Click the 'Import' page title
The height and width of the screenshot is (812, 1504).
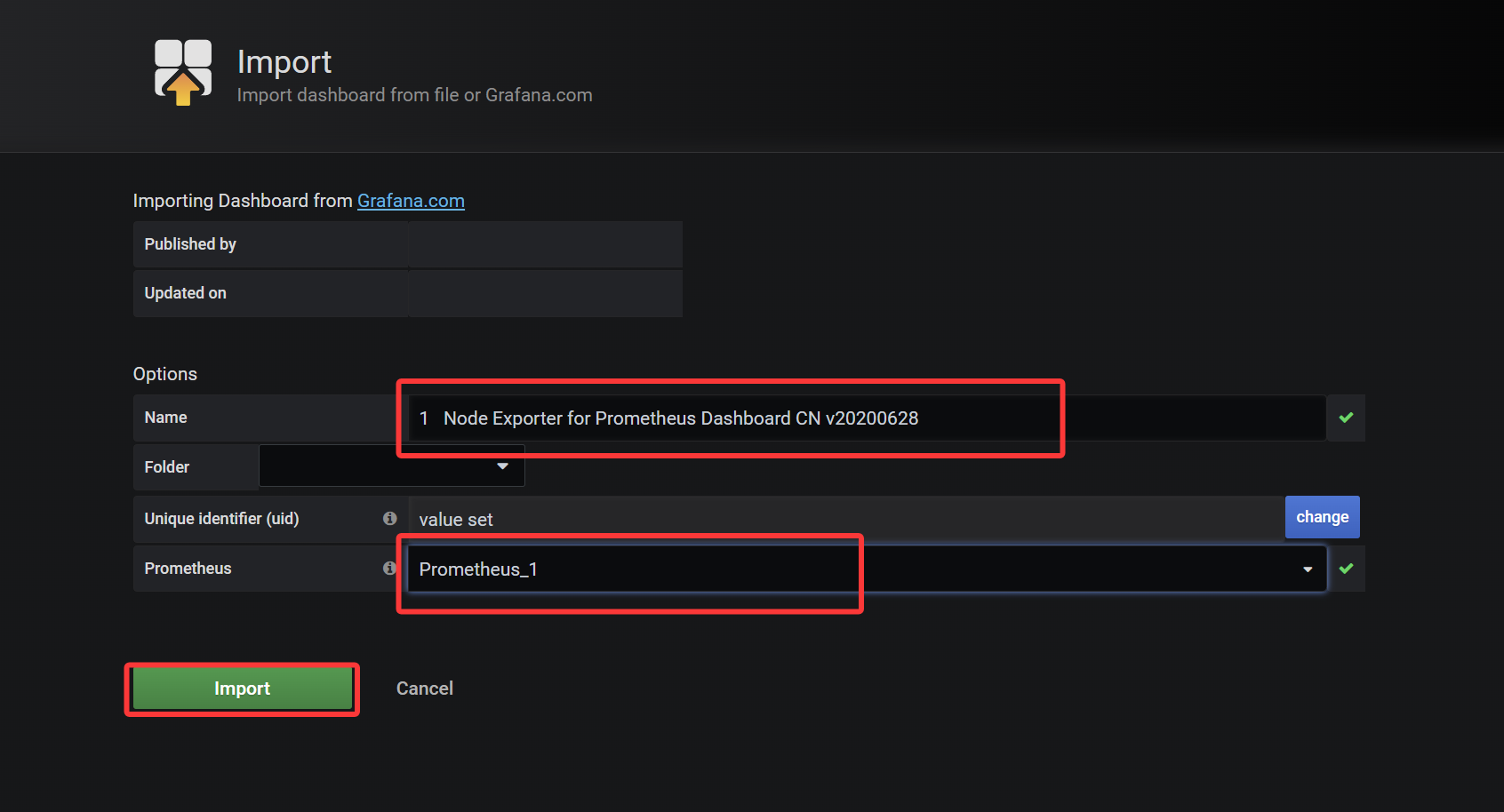tap(284, 62)
